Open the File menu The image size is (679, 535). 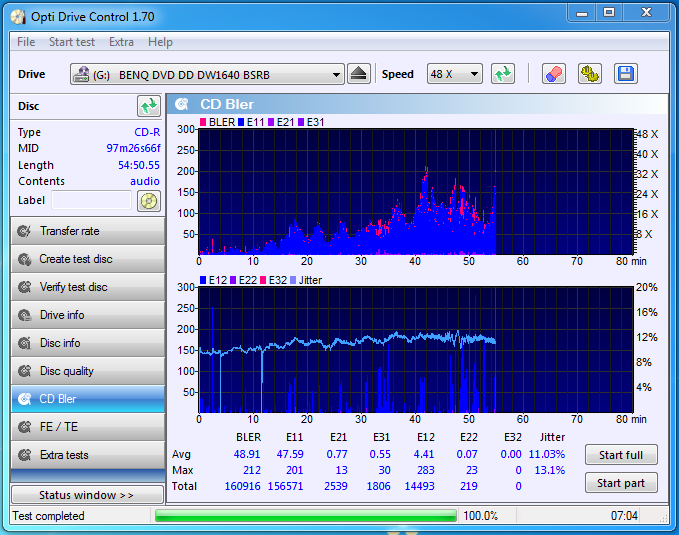26,42
